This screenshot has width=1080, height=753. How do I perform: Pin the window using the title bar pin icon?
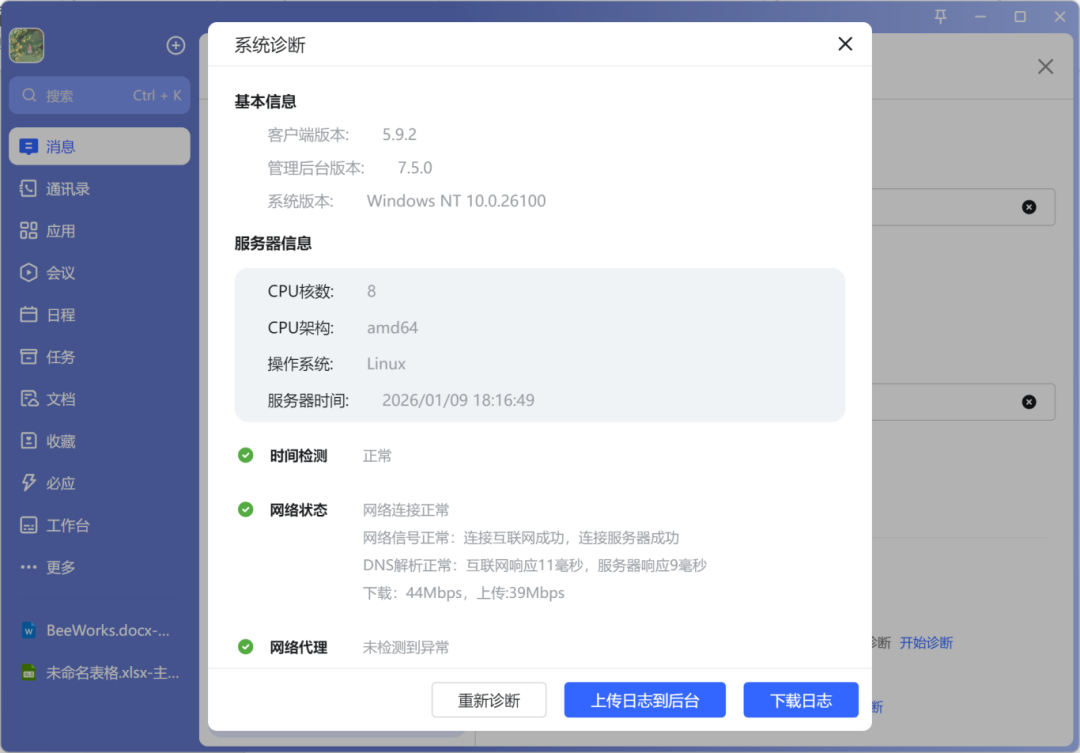(940, 16)
